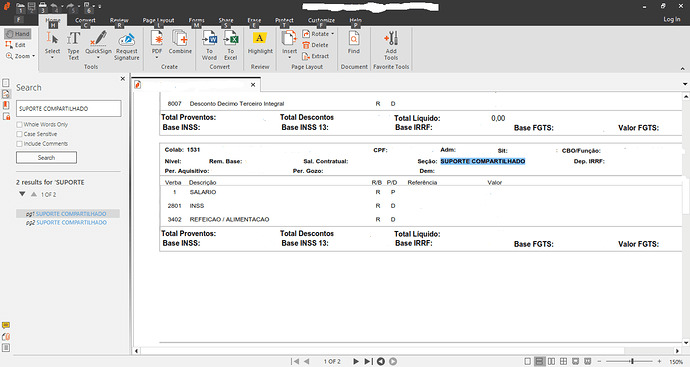
Task: Go to the next page
Action: (356, 361)
